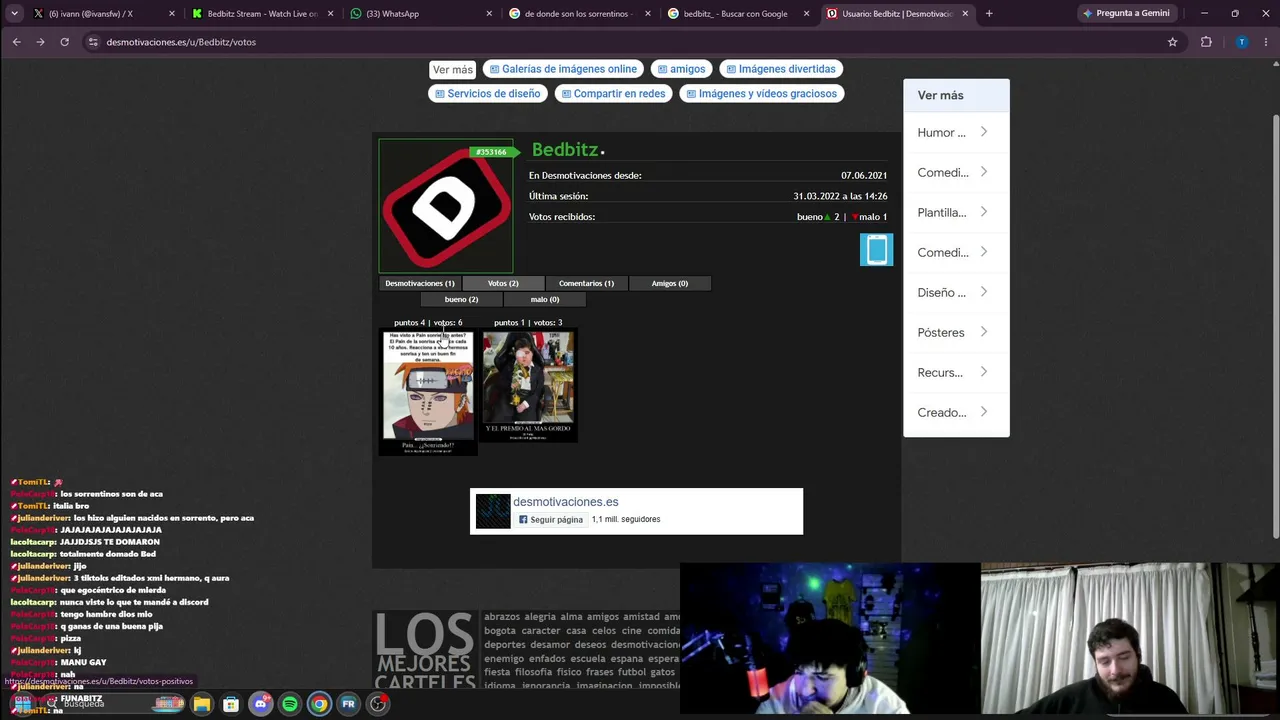Screen dimensions: 1280x720
Task: Go back to the previous page
Action: 16,42
